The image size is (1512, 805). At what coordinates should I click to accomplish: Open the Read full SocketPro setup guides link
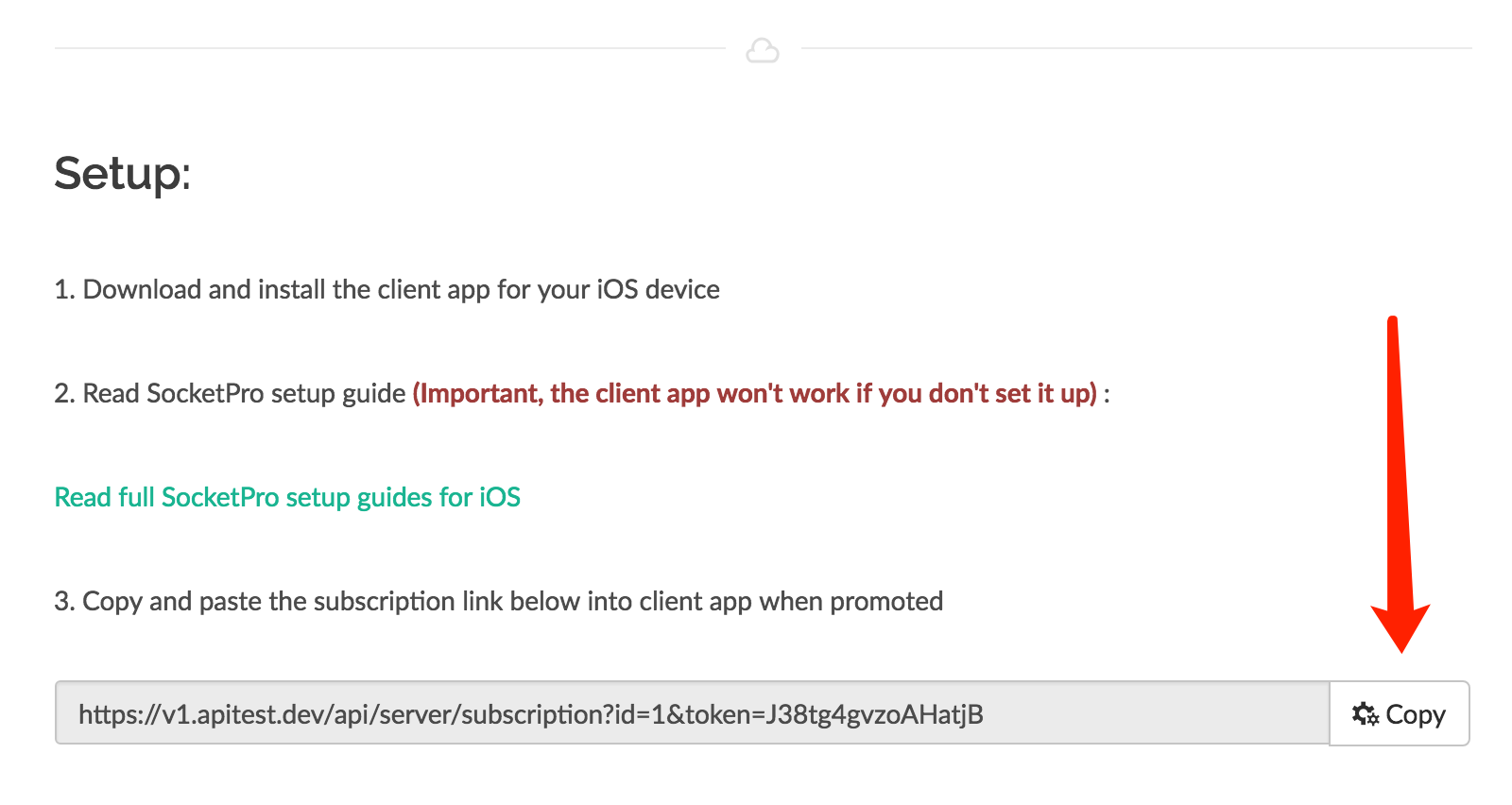287,497
